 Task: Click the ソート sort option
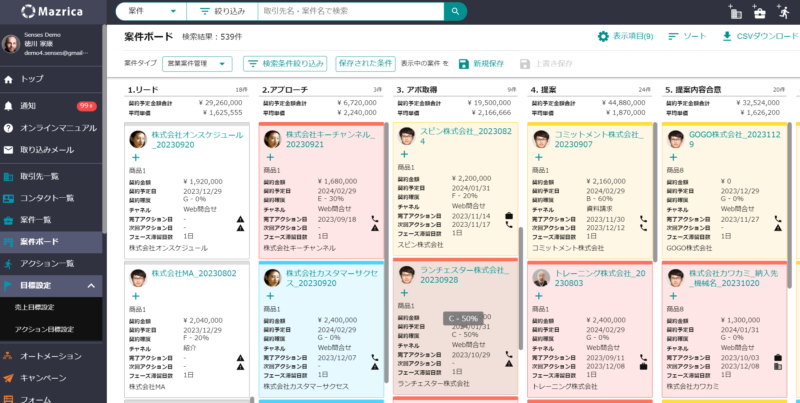pyautogui.click(x=685, y=37)
